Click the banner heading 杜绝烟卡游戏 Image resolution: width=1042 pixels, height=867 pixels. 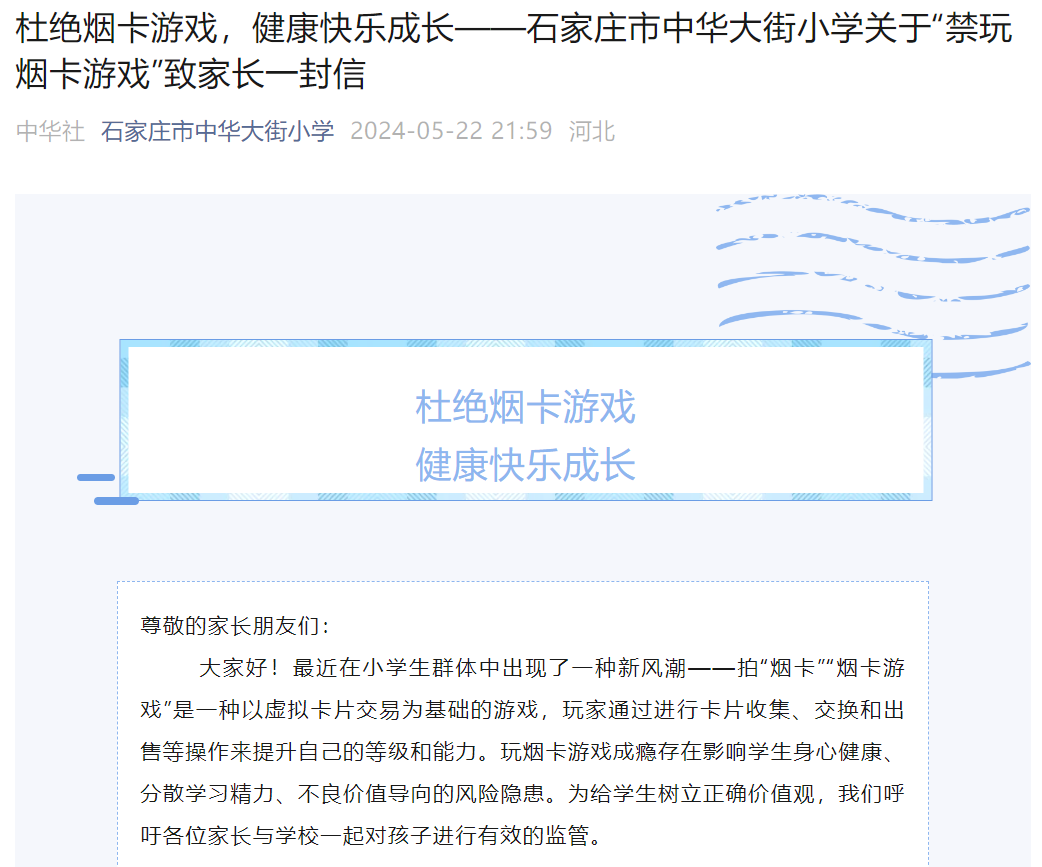click(x=525, y=407)
